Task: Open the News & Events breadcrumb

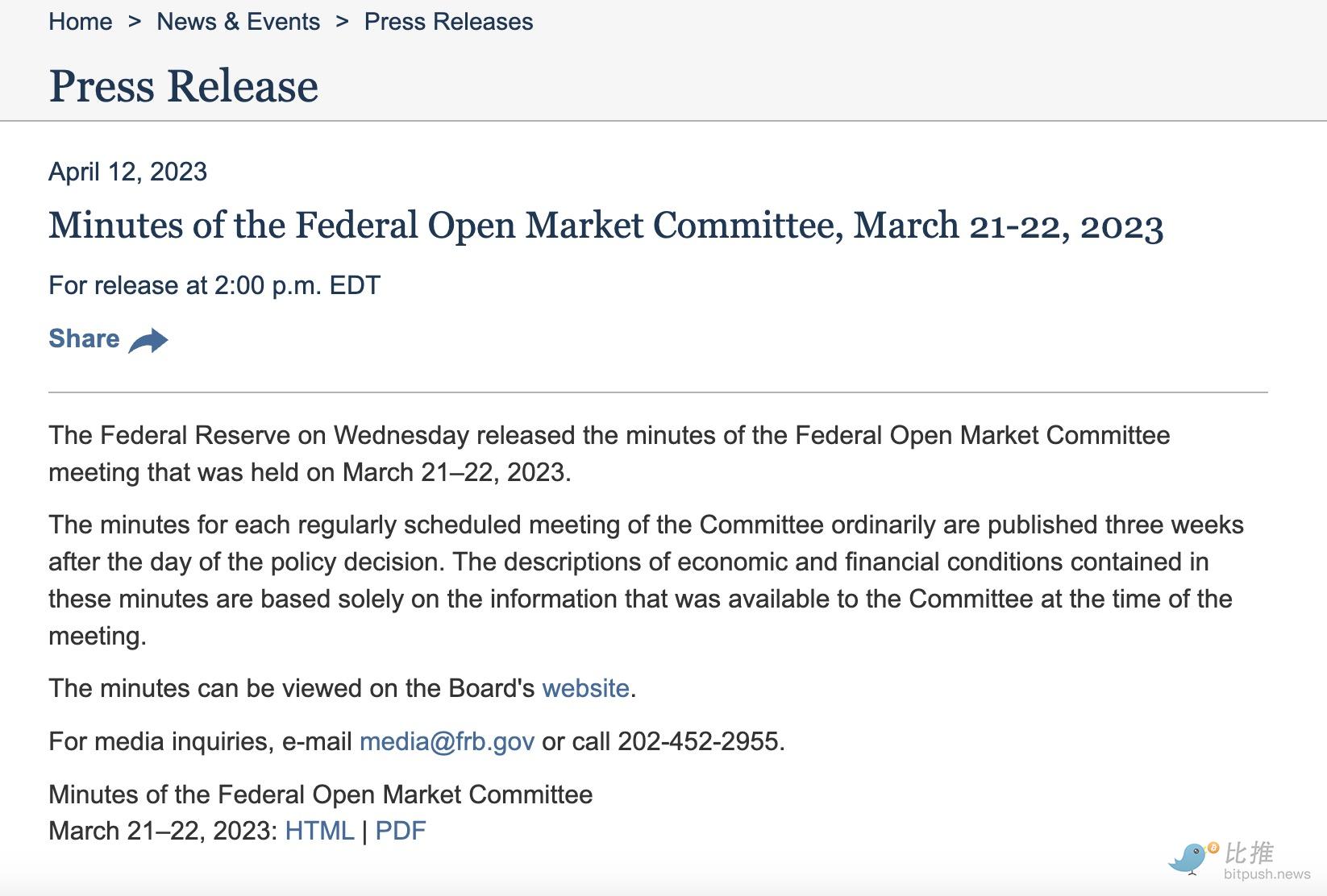Action: tap(238, 22)
